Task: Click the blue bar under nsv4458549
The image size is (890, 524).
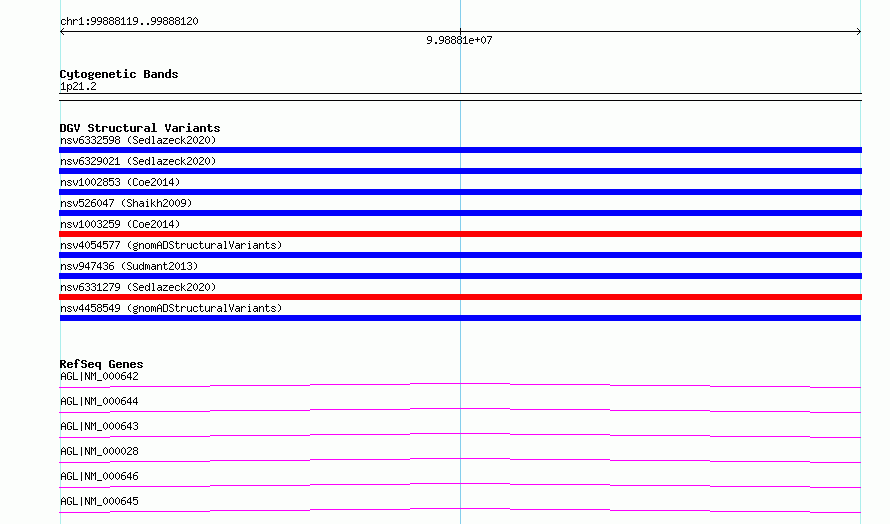Action: 460,318
